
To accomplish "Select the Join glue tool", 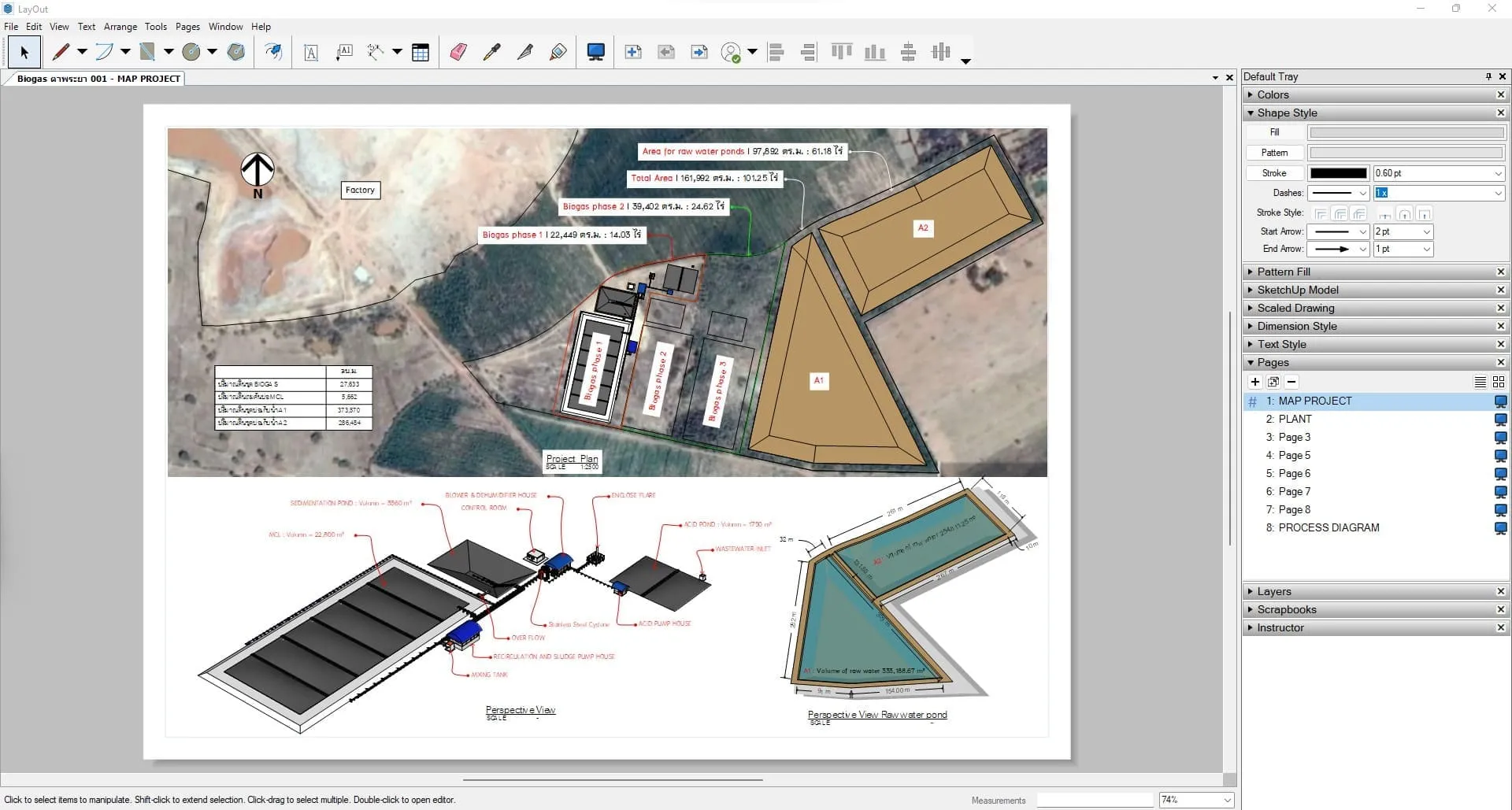I will (558, 52).
